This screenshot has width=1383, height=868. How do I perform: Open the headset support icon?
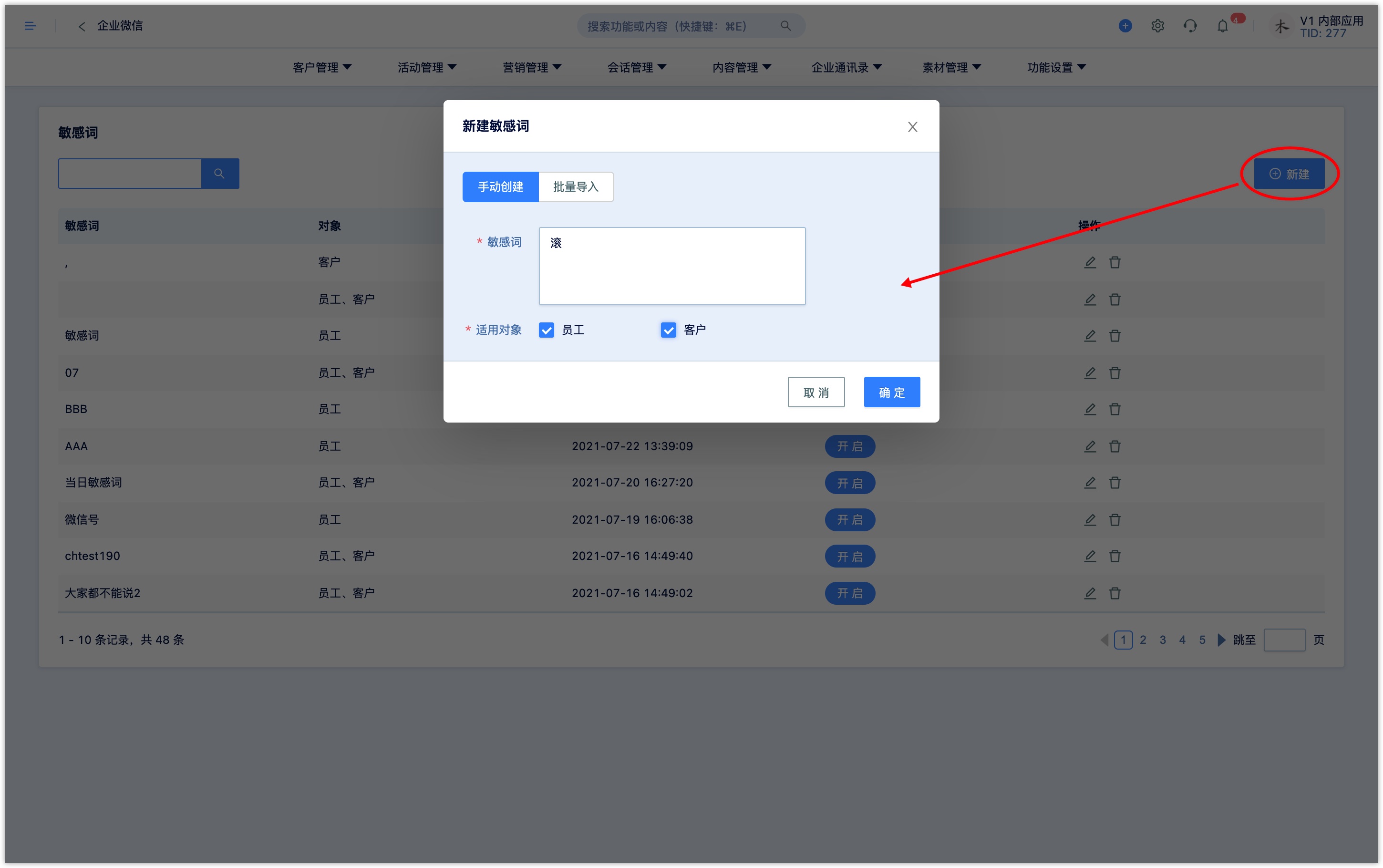point(1189,26)
